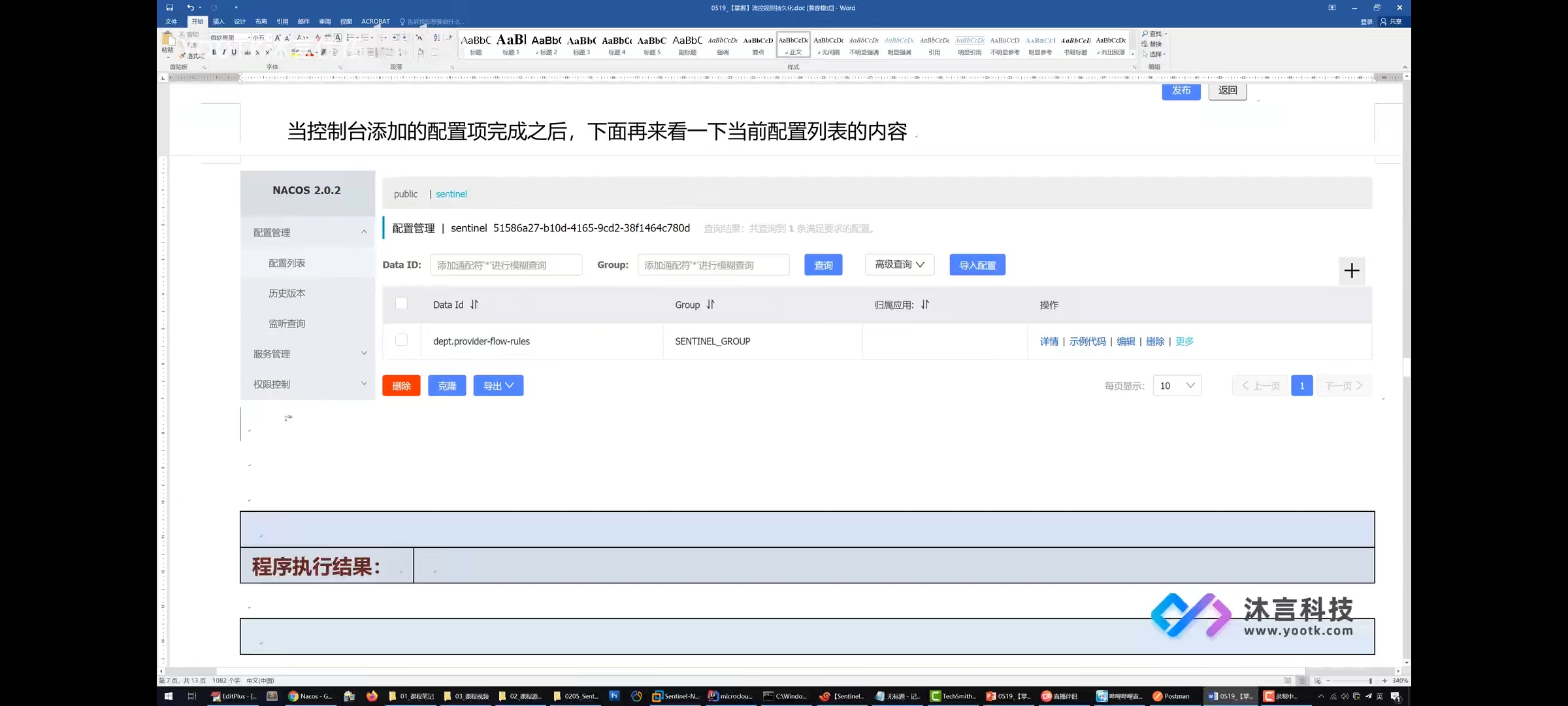This screenshot has width=1568, height=706.
Task: Apply the 标题 1 style
Action: coord(511,44)
